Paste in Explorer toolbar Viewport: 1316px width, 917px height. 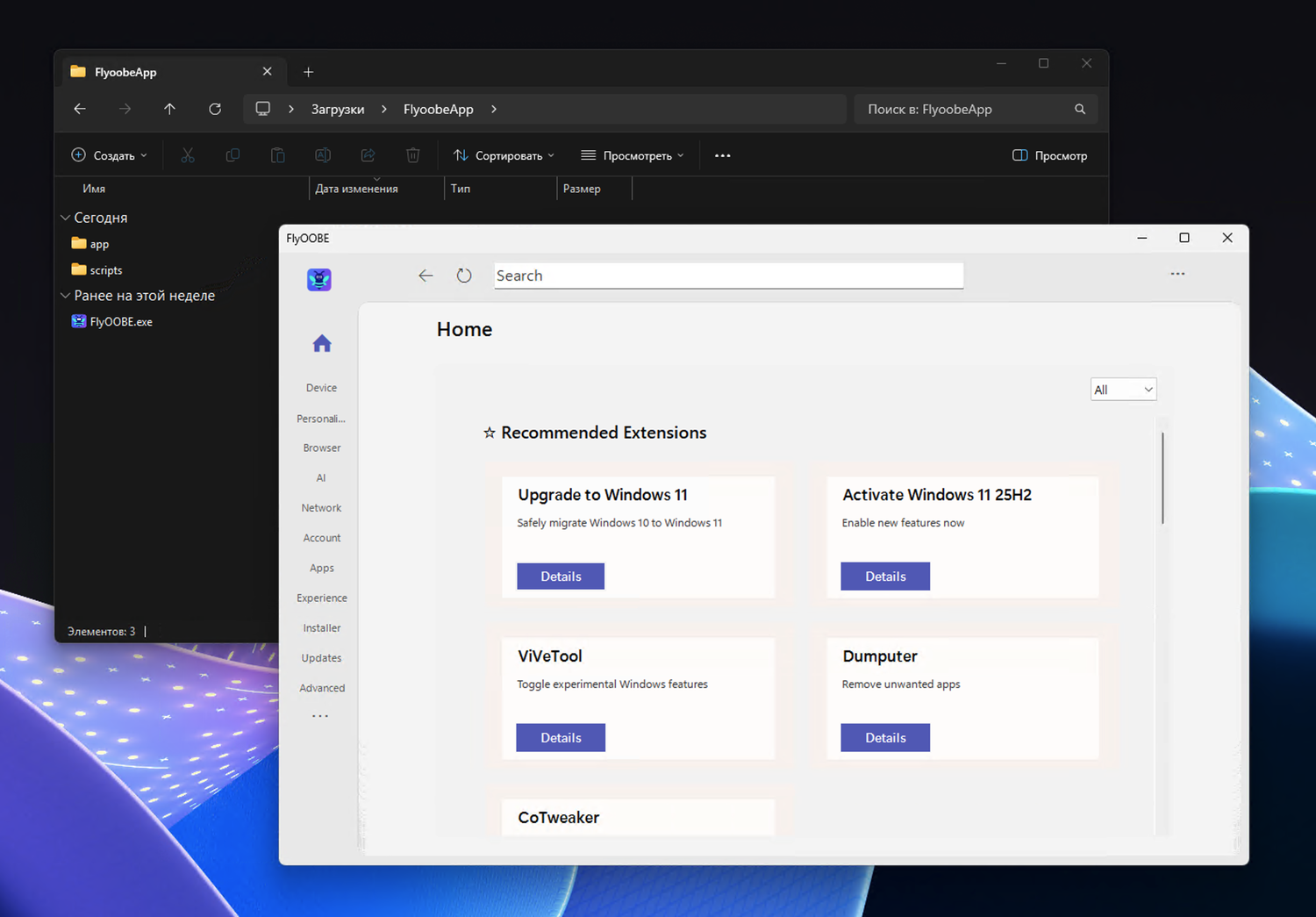277,155
